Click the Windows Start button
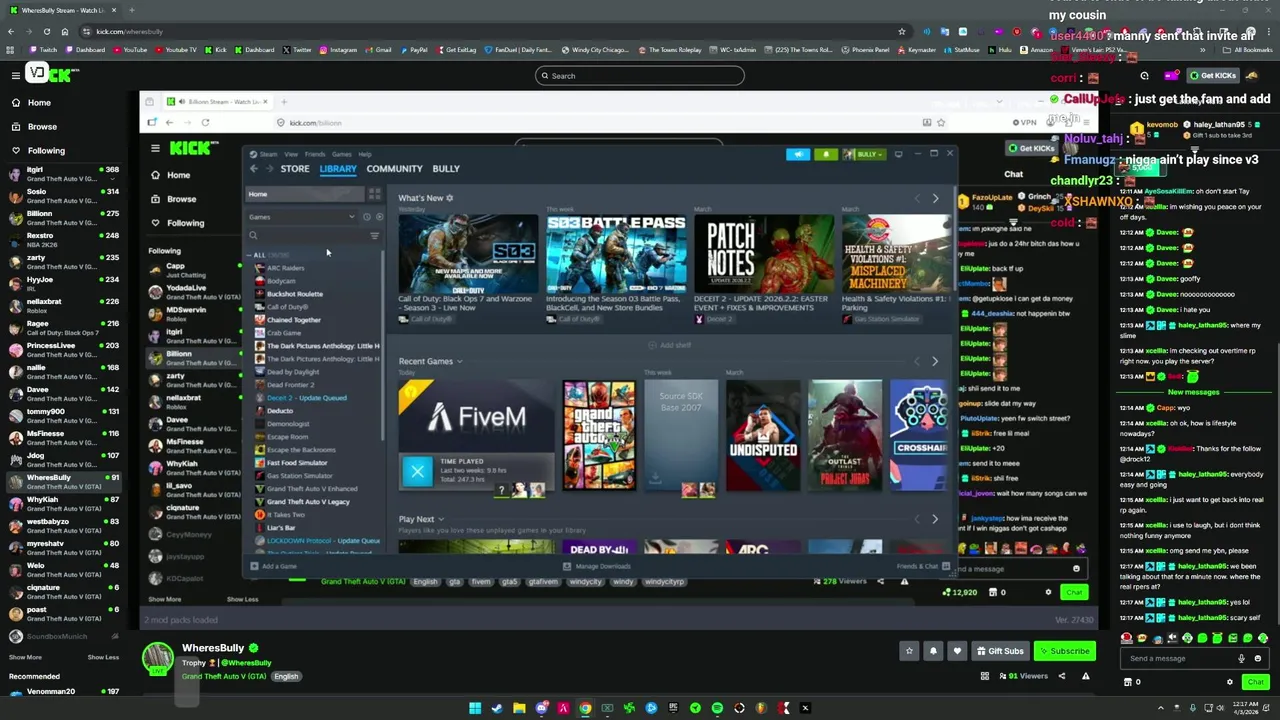1280x720 pixels. point(475,708)
